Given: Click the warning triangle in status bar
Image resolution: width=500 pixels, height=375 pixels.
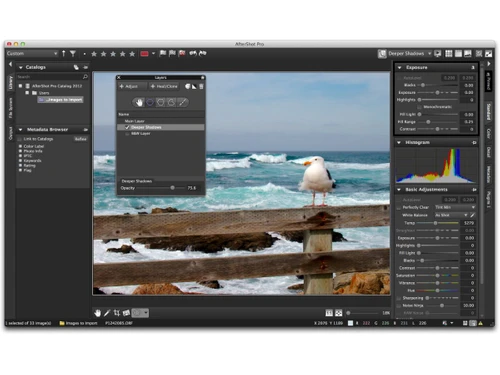Looking at the screenshot, I should (x=480, y=323).
